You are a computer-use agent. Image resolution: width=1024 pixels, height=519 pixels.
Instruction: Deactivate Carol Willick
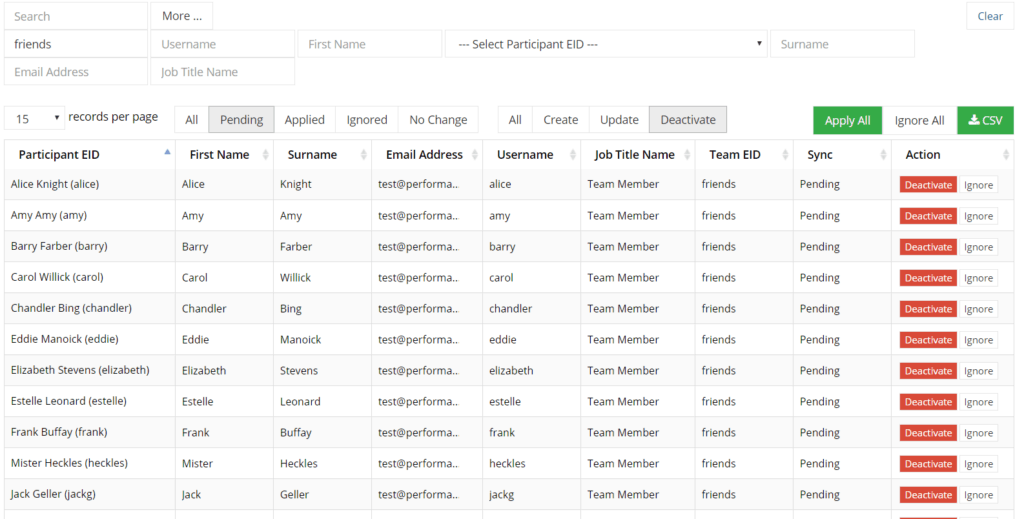[x=928, y=278]
